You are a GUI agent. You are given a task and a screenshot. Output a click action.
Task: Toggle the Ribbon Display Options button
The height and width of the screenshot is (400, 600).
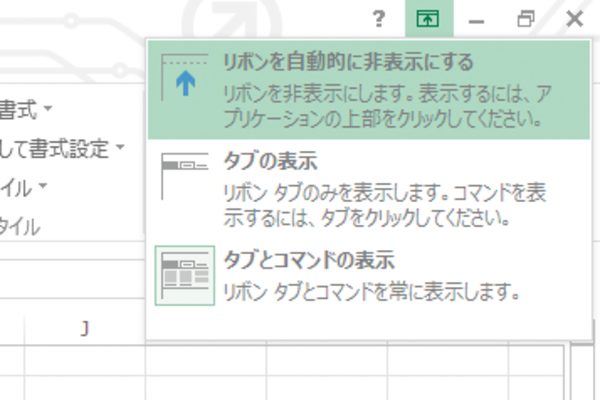tap(429, 19)
